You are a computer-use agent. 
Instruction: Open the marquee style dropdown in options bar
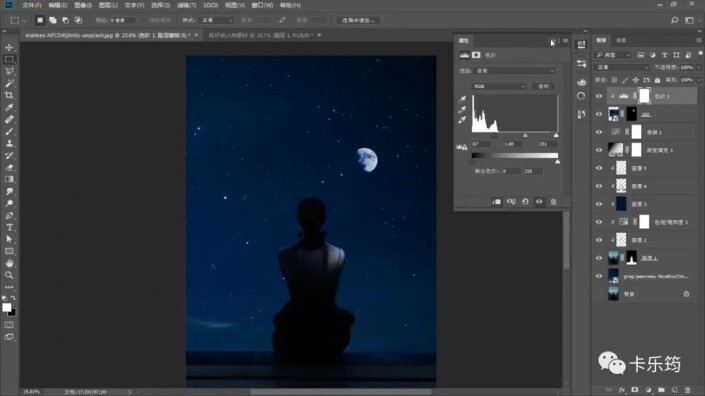217,20
